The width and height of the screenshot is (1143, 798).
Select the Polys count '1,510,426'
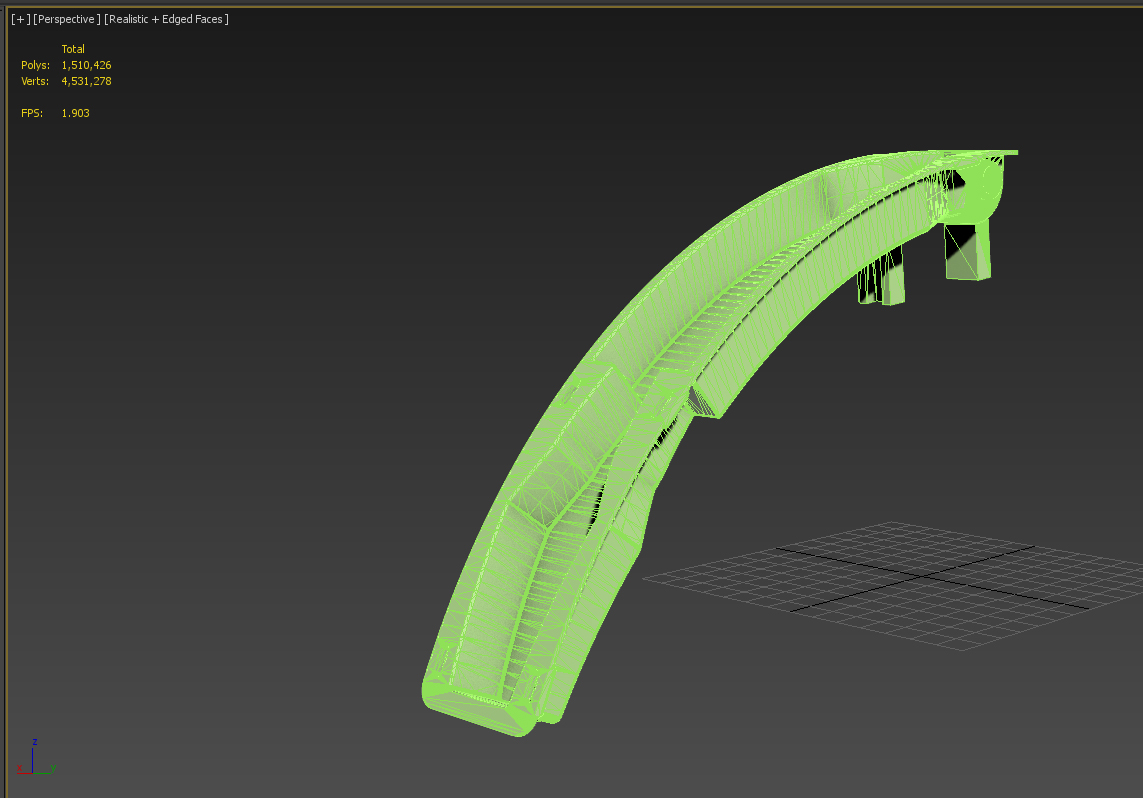coord(86,65)
